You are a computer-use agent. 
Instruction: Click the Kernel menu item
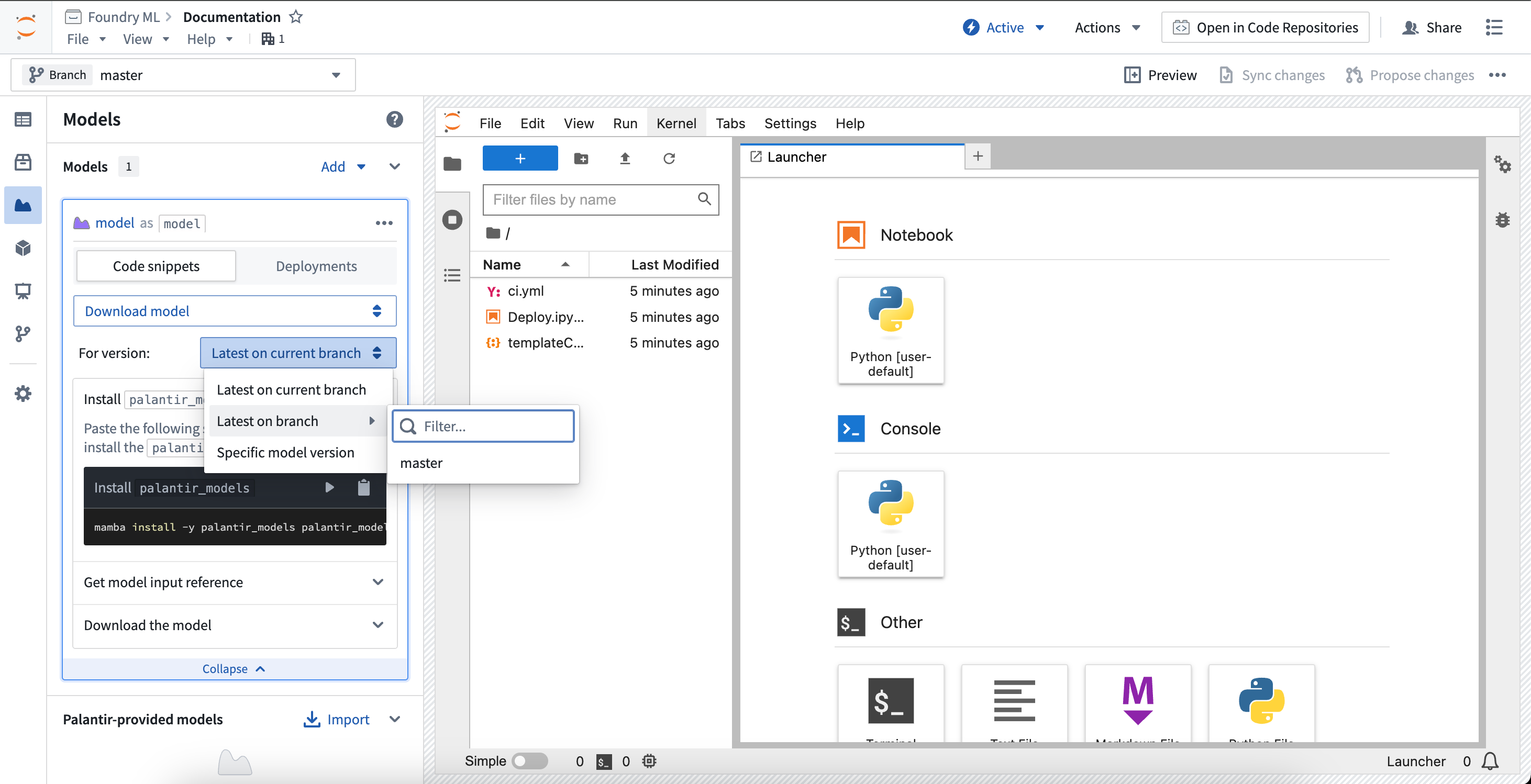(676, 122)
